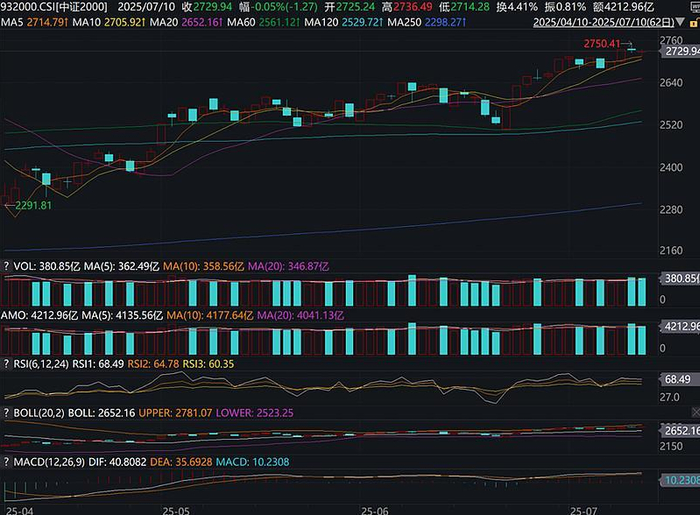Click the 2640 price axis label
This screenshot has width=700, height=515.
click(671, 83)
